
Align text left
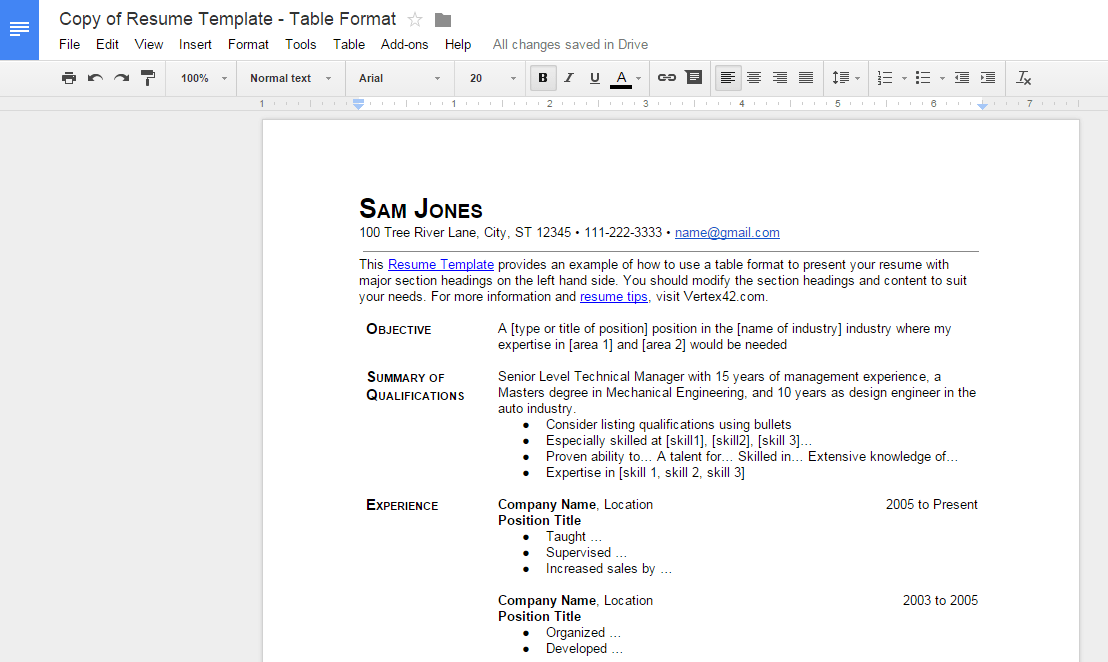tap(728, 78)
